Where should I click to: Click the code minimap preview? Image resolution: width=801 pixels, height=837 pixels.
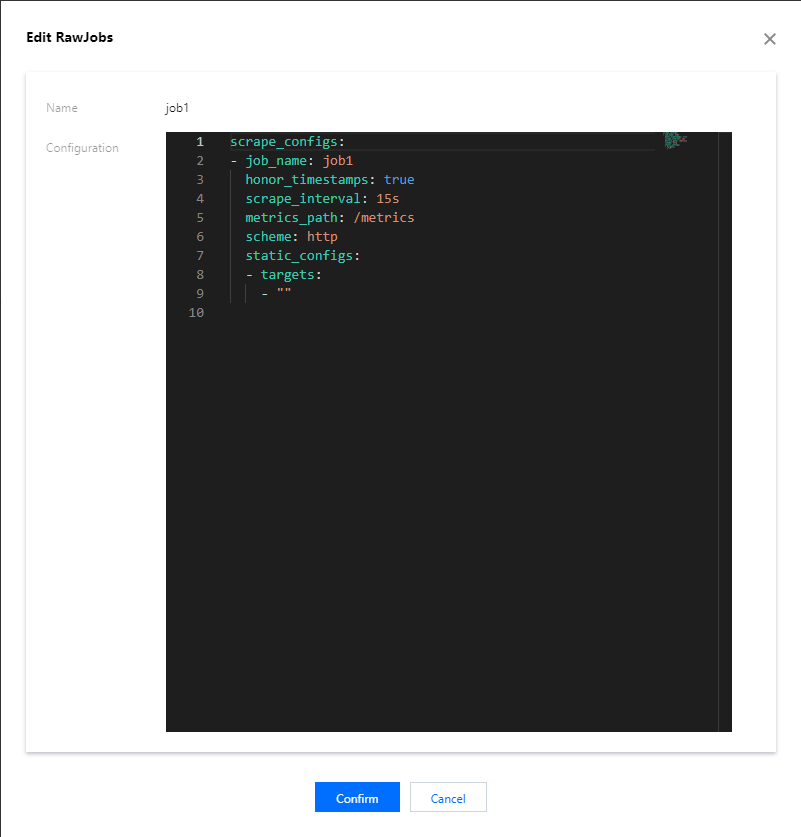coord(675,140)
